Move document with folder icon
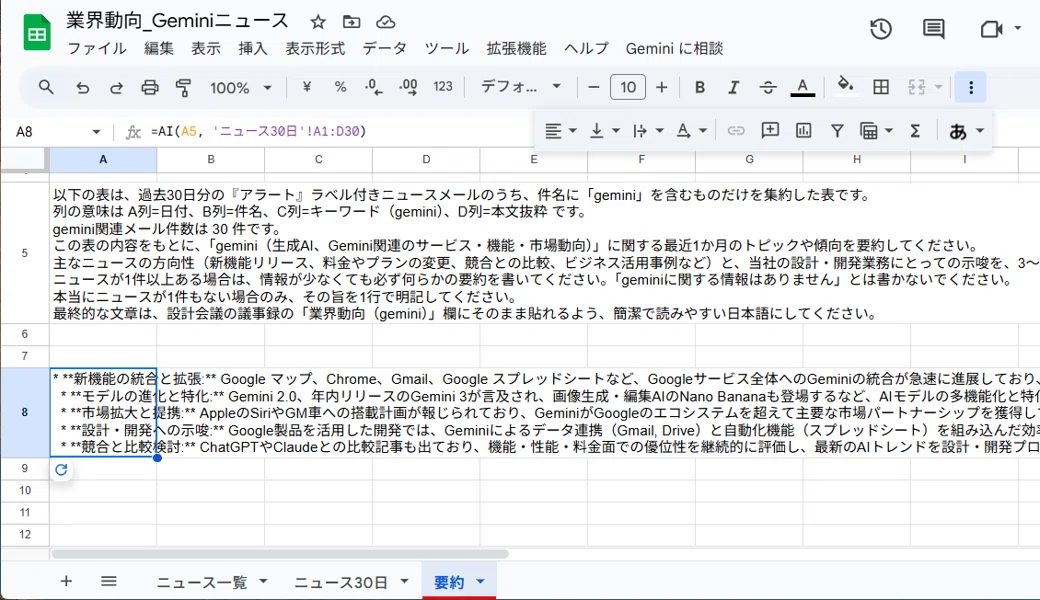Viewport: 1040px width, 600px height. (352, 22)
